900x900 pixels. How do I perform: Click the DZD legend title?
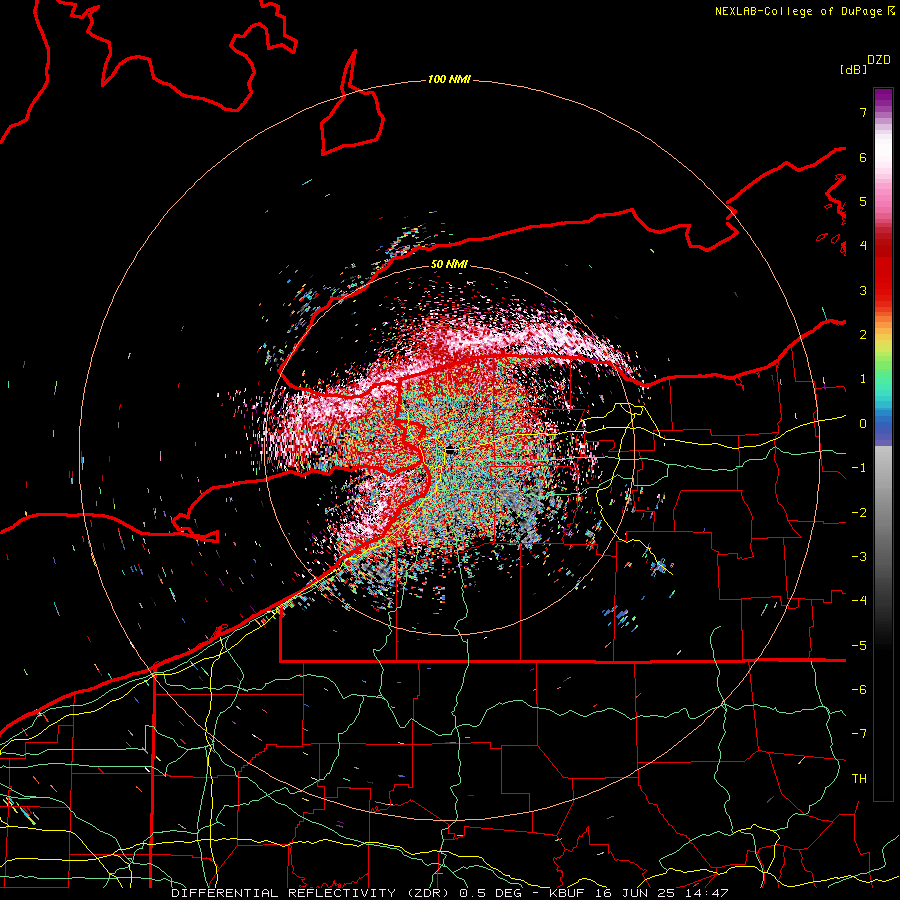pyautogui.click(x=879, y=60)
